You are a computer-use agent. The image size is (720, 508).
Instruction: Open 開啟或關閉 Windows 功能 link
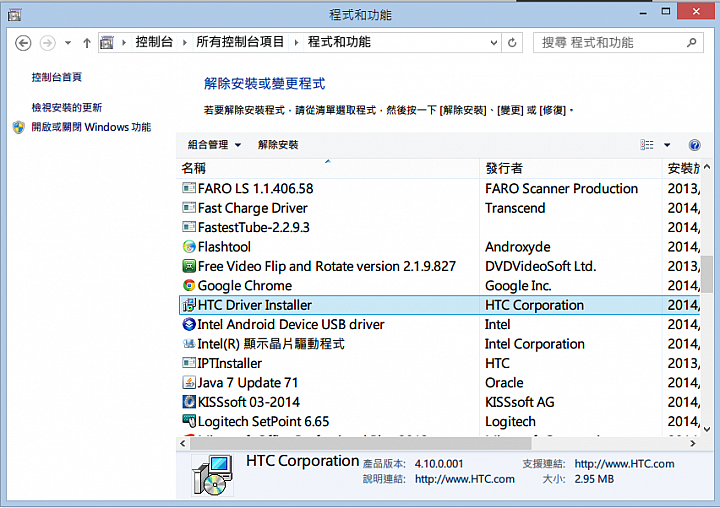click(91, 127)
